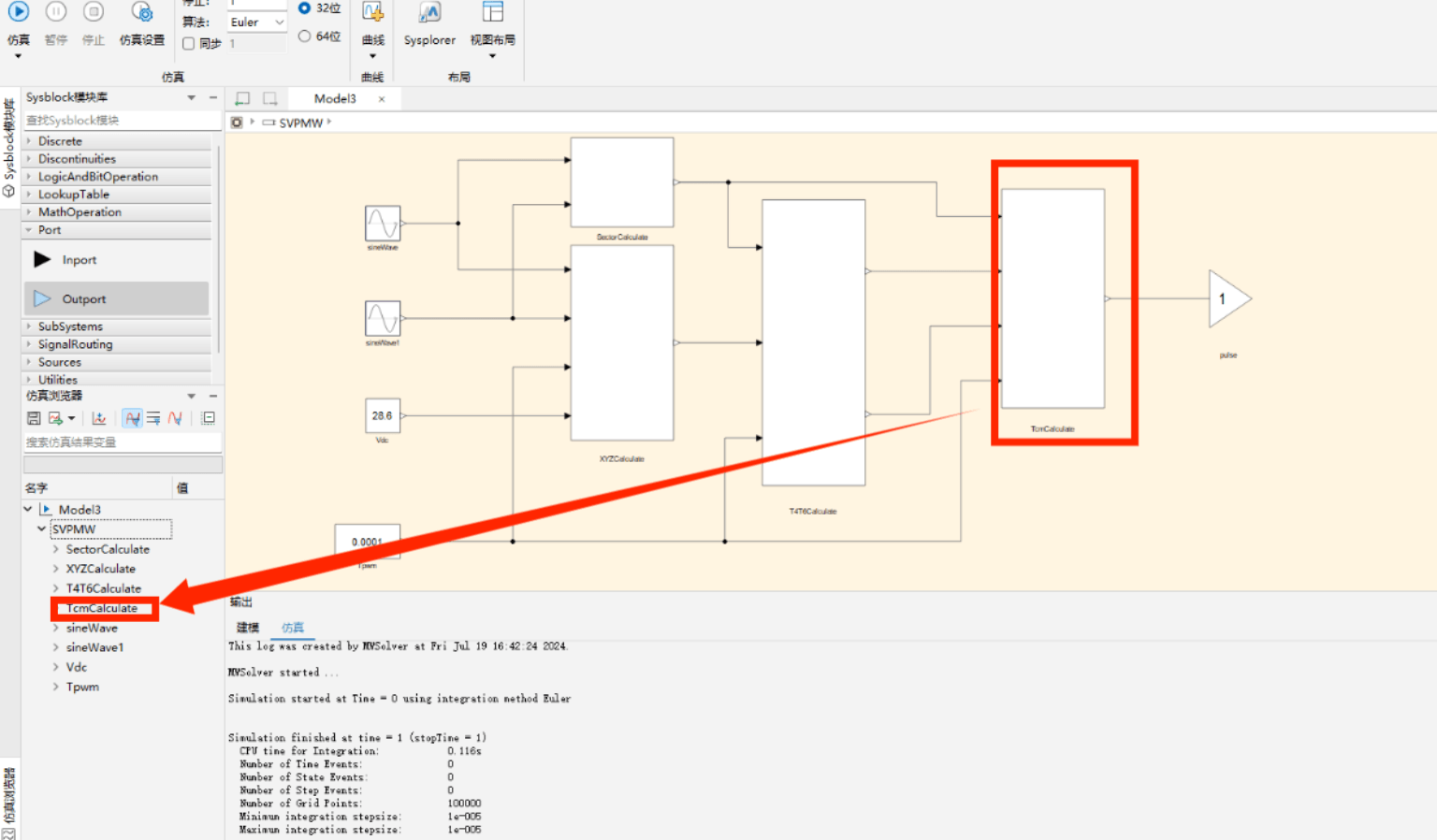Expand the SectorCalculate tree node

click(x=56, y=549)
